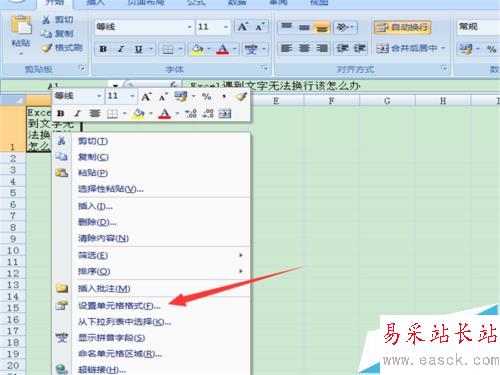
Task: Select middle align in the ribbon
Action: (304, 27)
